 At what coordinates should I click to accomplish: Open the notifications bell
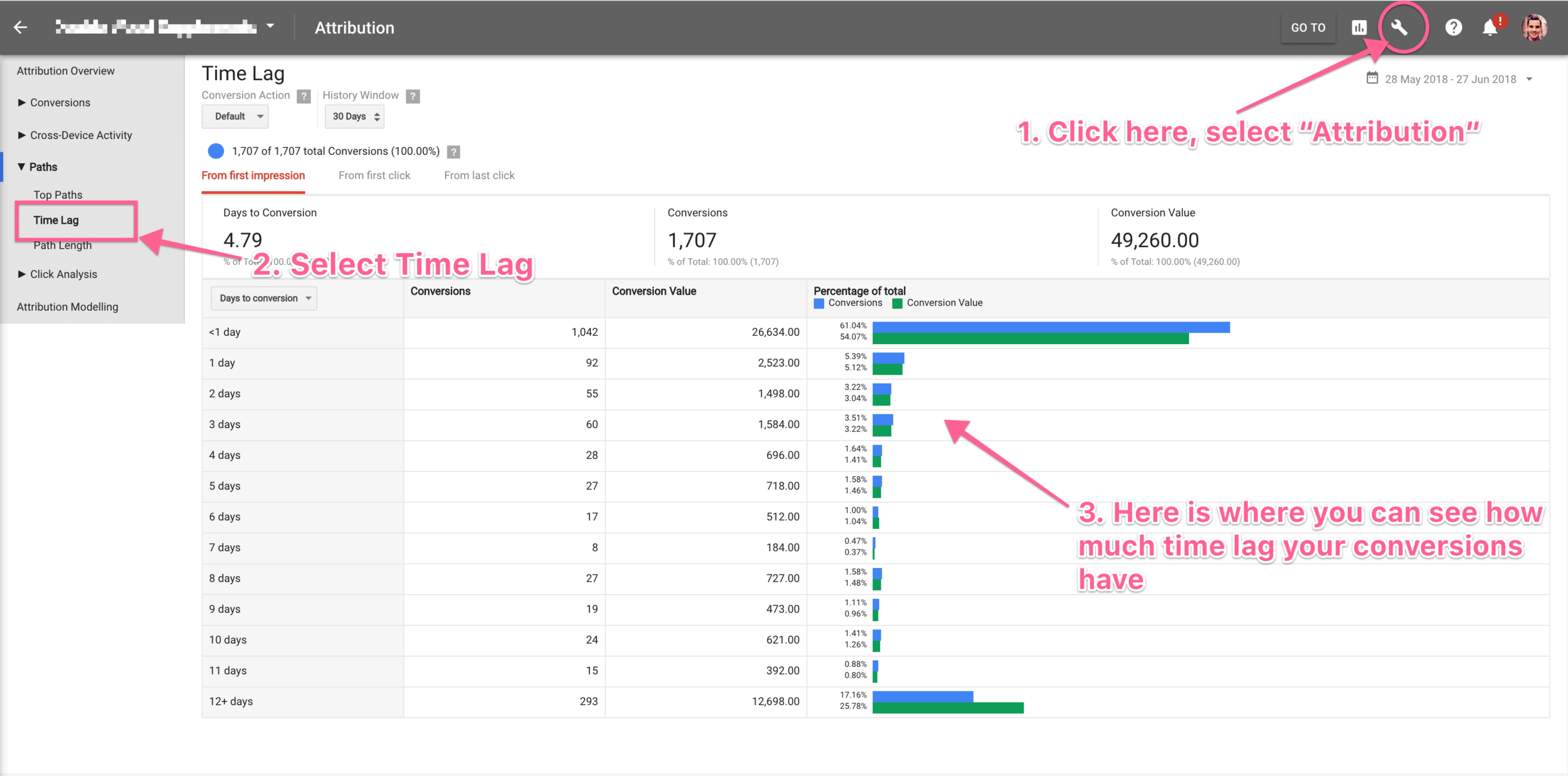tap(1490, 28)
